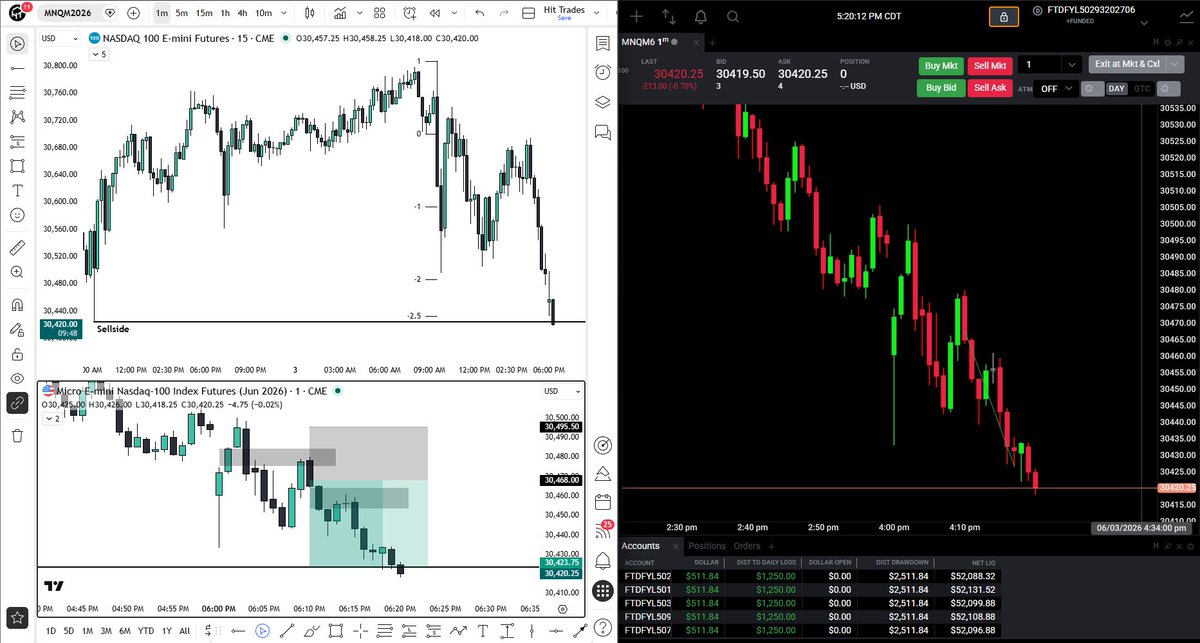The image size is (1200, 643).
Task: Open the favorites star toolbar button
Action: (x=17, y=617)
